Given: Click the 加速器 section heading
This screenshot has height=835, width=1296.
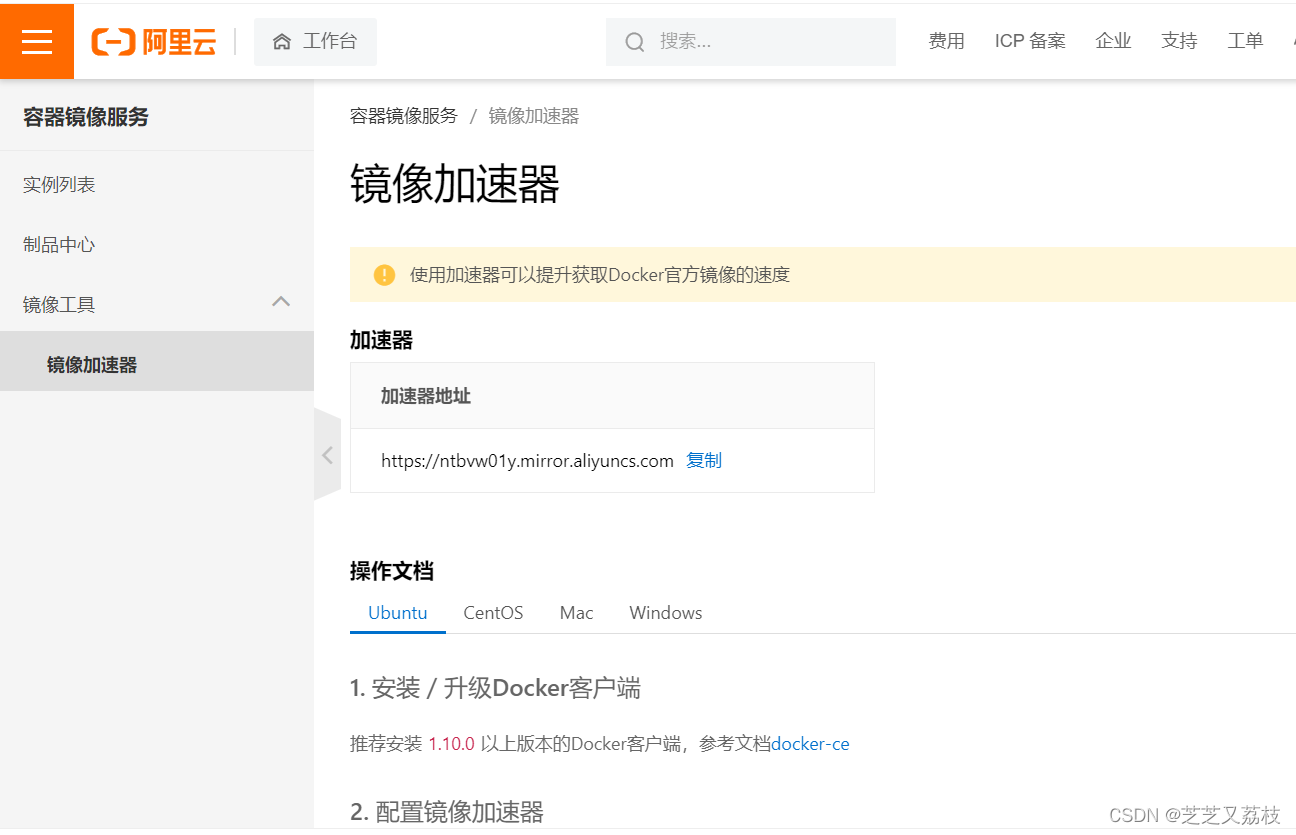Looking at the screenshot, I should coord(381,340).
